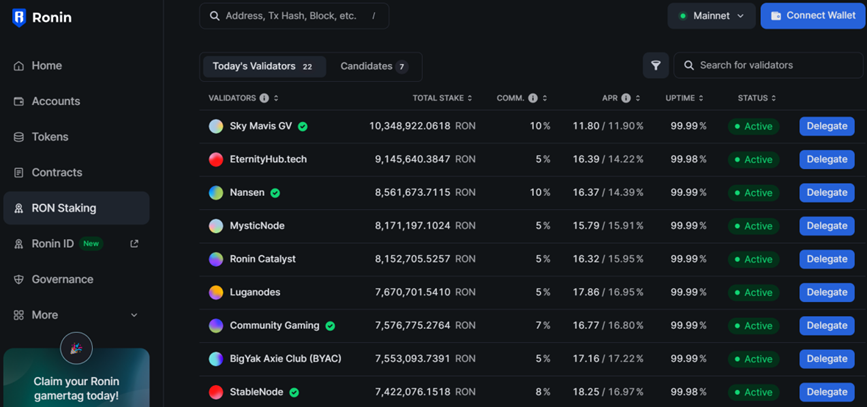Click the verified badge next to Nansen
867x407 pixels.
click(275, 193)
